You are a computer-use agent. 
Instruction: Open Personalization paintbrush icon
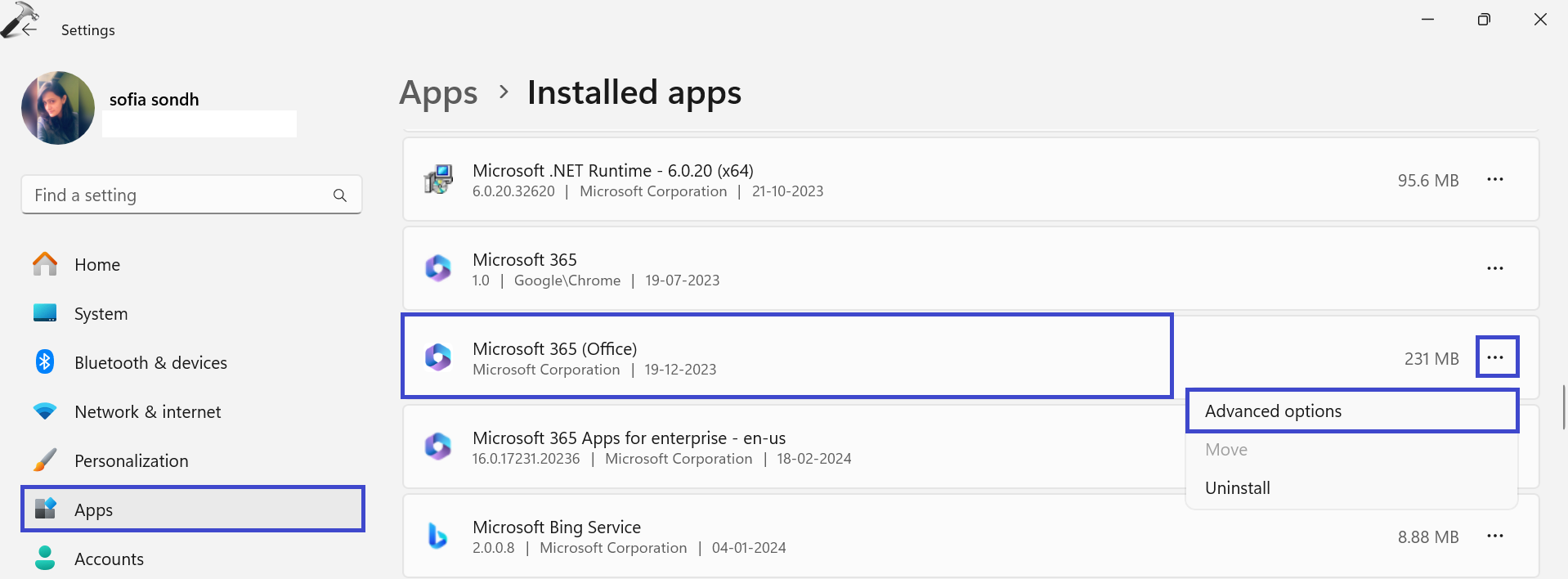tap(45, 460)
